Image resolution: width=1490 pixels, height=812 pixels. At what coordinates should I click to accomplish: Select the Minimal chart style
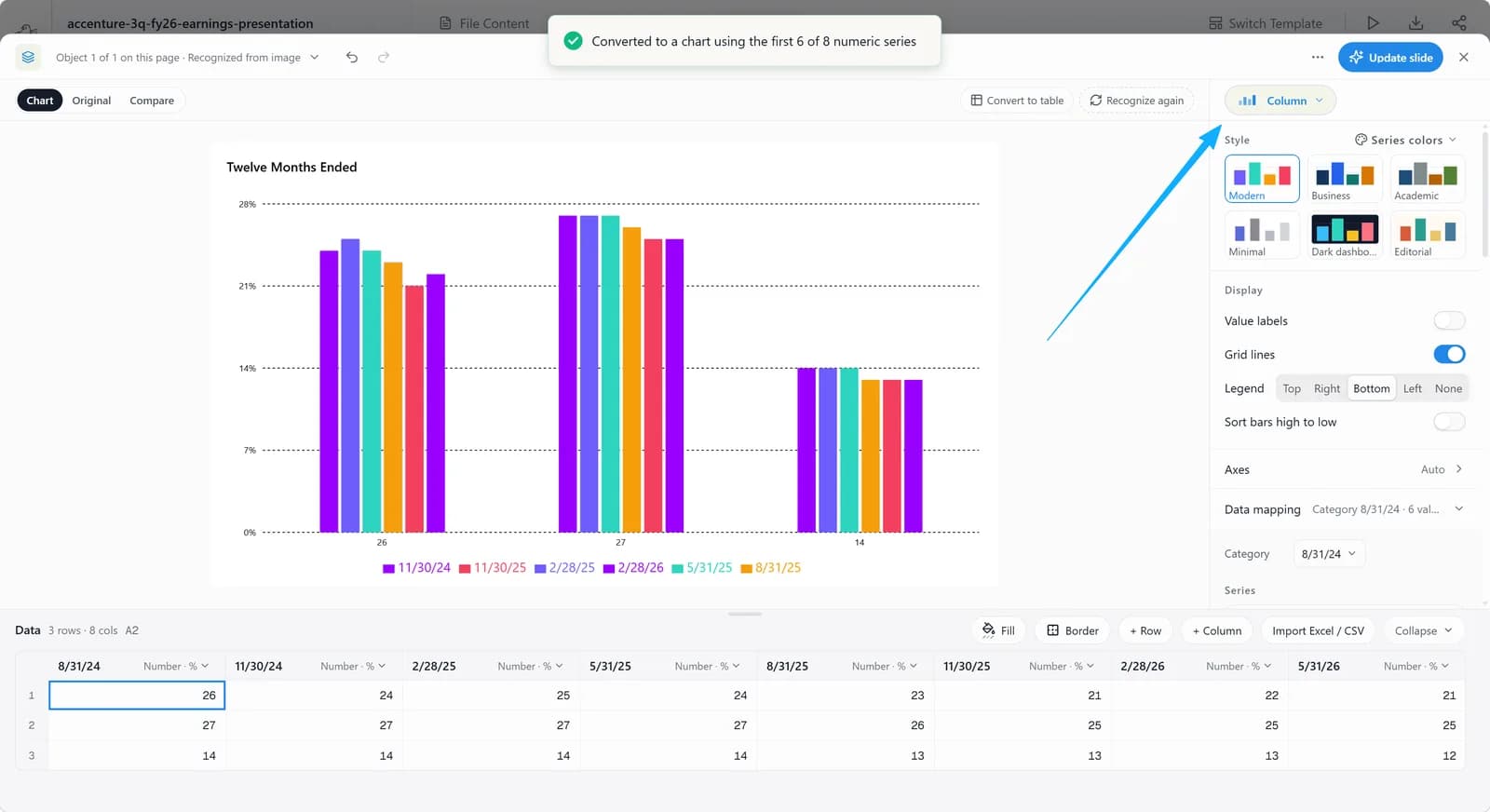click(x=1262, y=235)
